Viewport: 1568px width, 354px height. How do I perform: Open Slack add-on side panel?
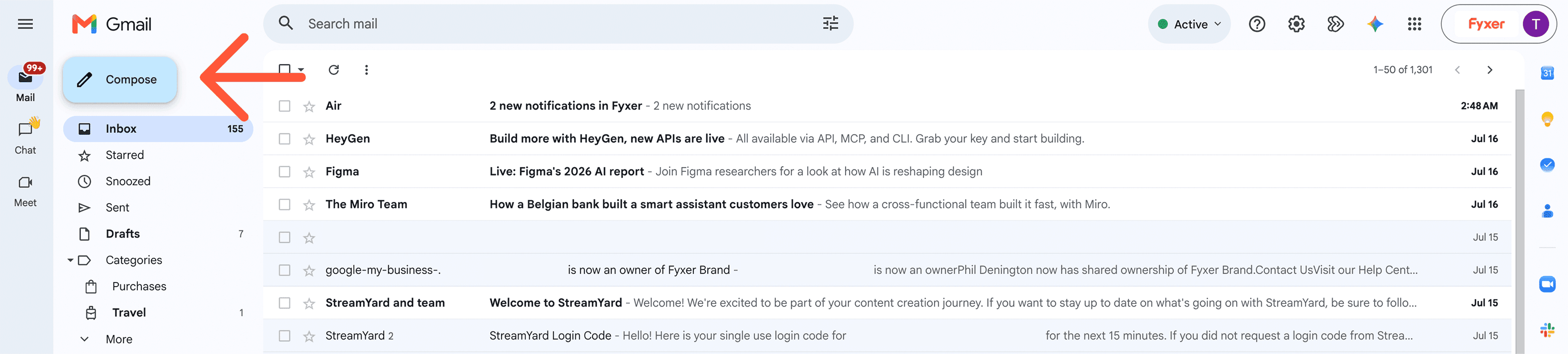1548,329
